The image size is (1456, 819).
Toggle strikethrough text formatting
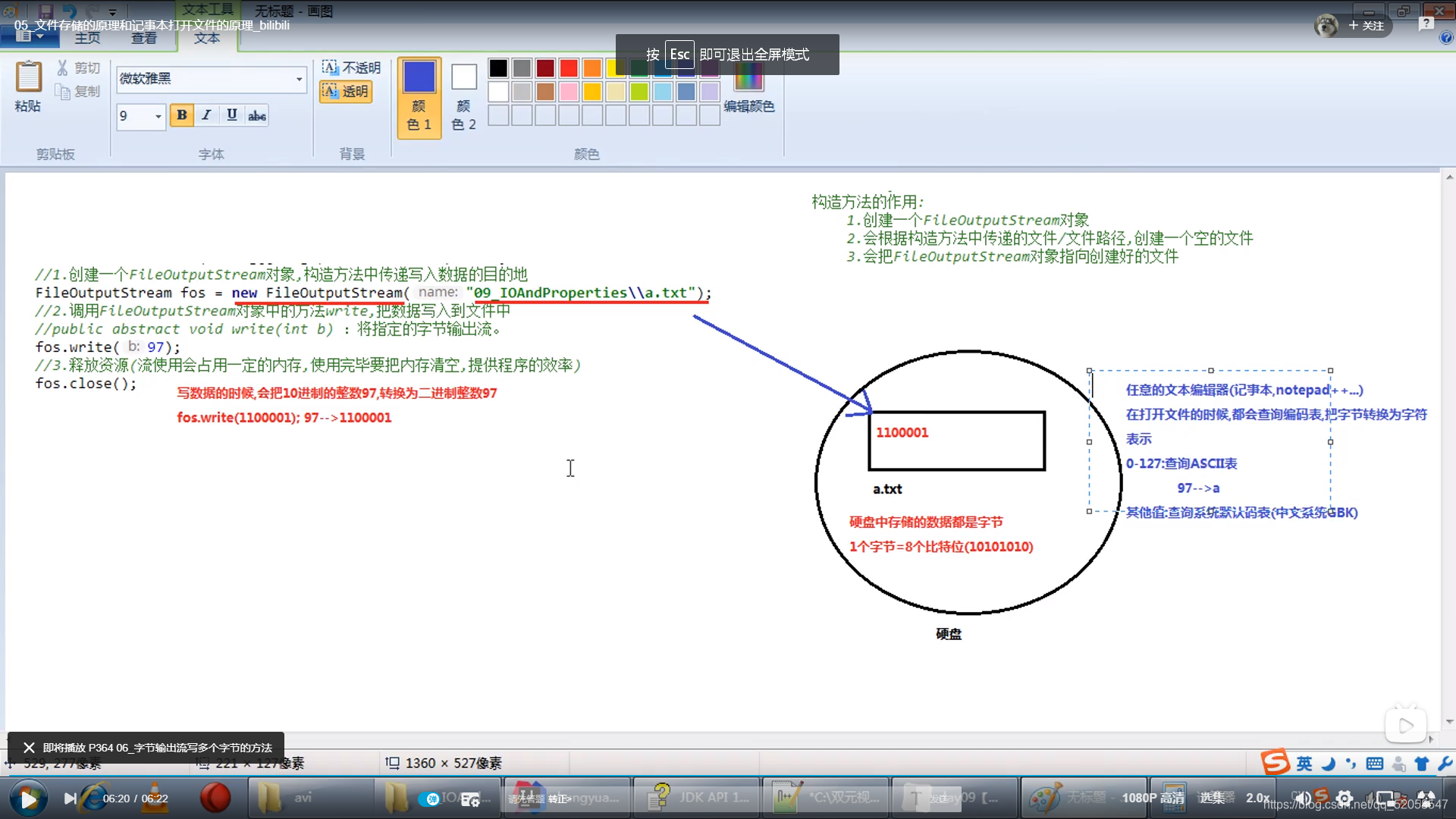point(257,115)
